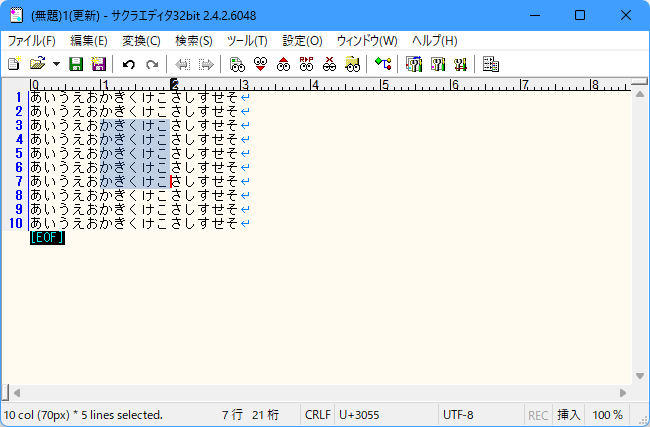Expand the recent files dropdown arrow
Image resolution: width=650 pixels, height=427 pixels.
(56, 64)
